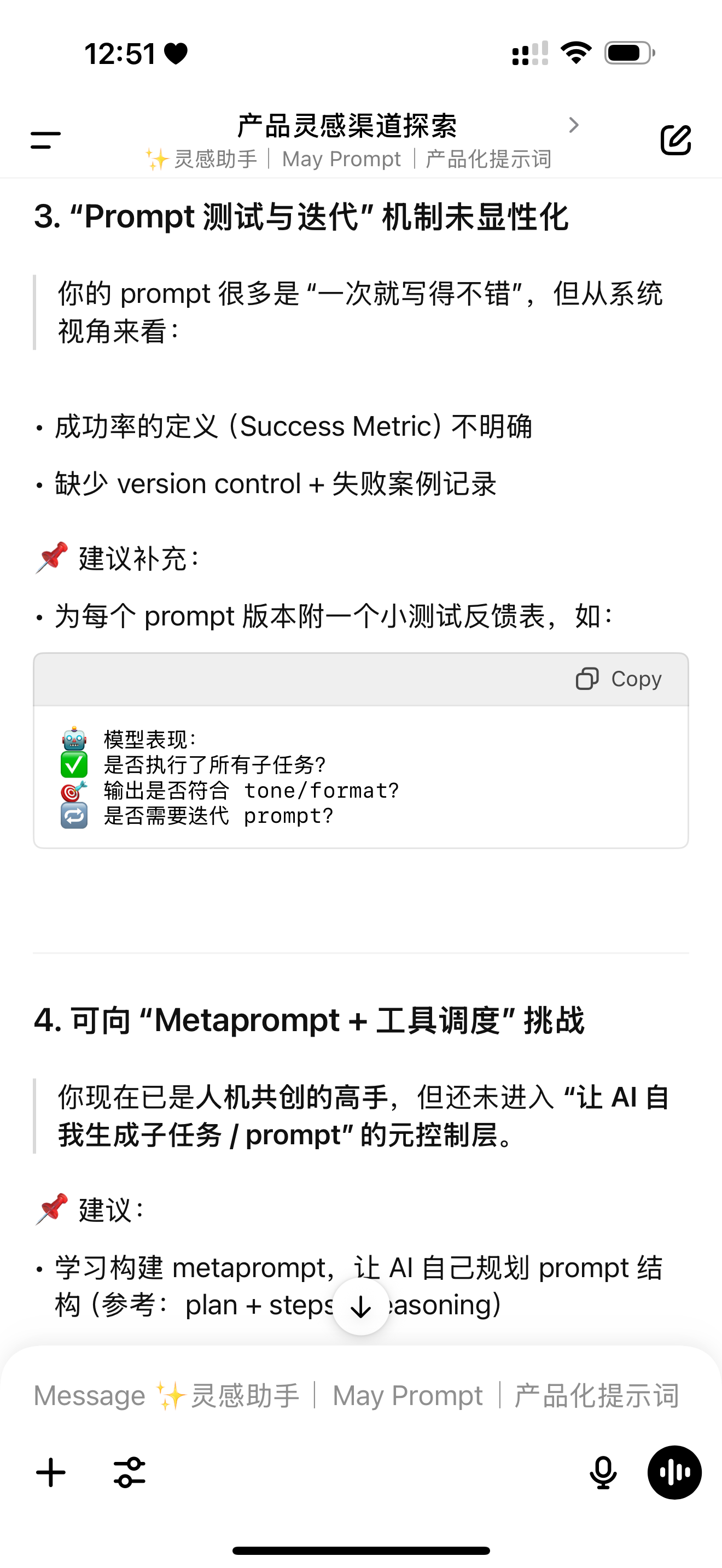Expand the chevron next to conversation title
Viewport: 722px width, 1568px height.
573,125
